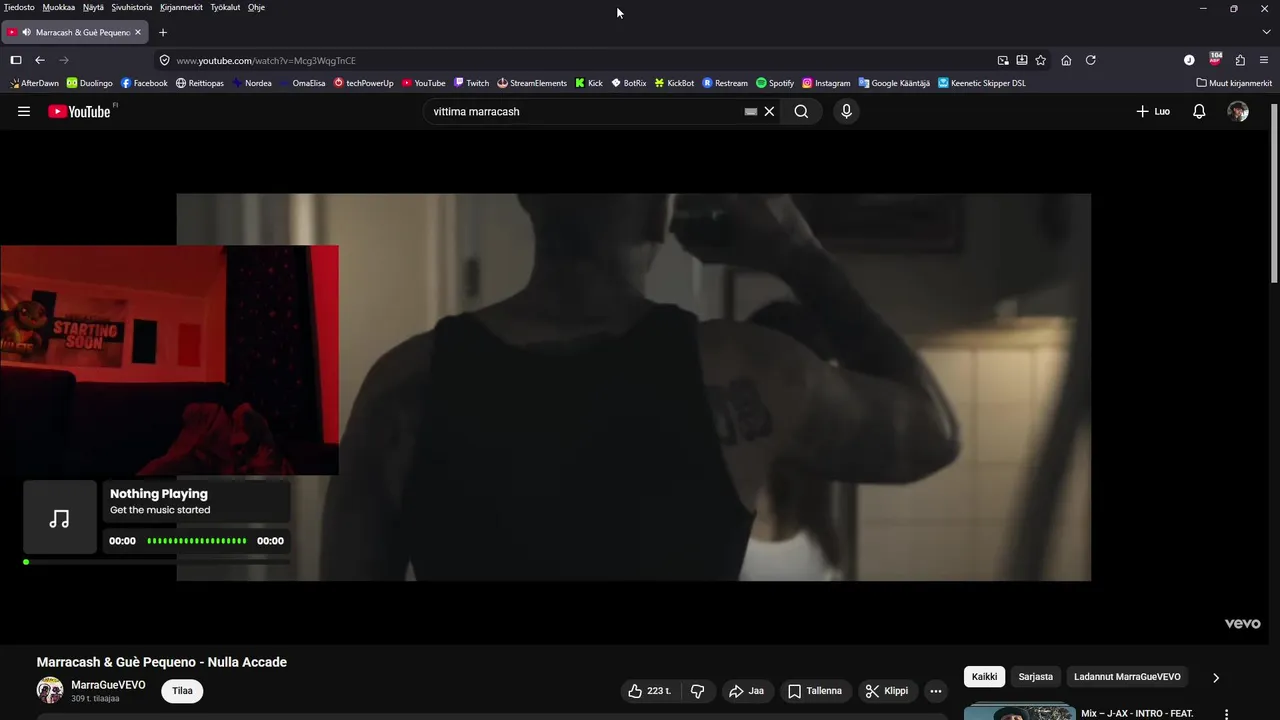Viewport: 1280px width, 720px height.
Task: Open the Sivuhistoria menu
Action: [x=132, y=7]
